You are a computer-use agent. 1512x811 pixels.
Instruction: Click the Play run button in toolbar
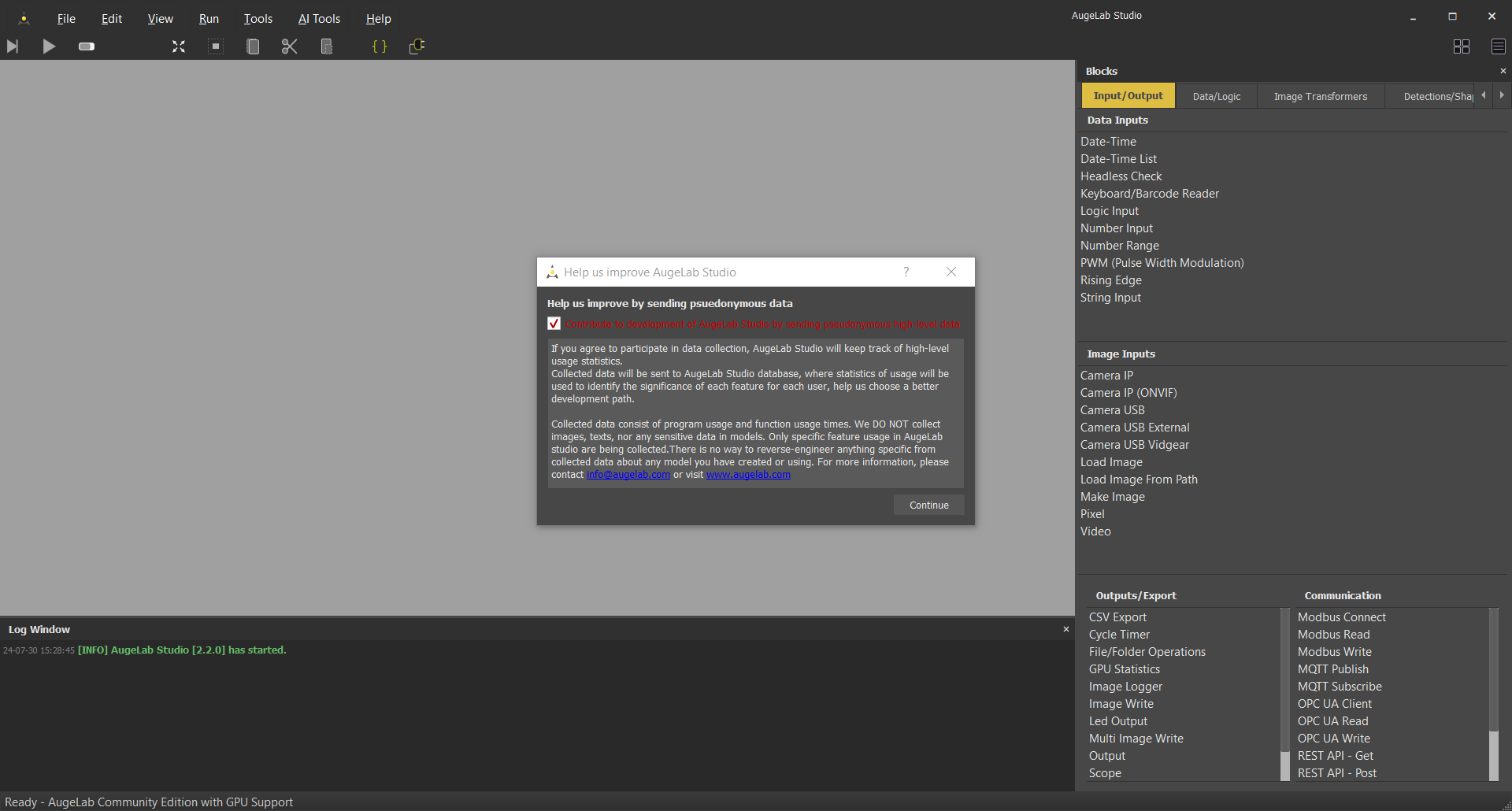[x=49, y=46]
